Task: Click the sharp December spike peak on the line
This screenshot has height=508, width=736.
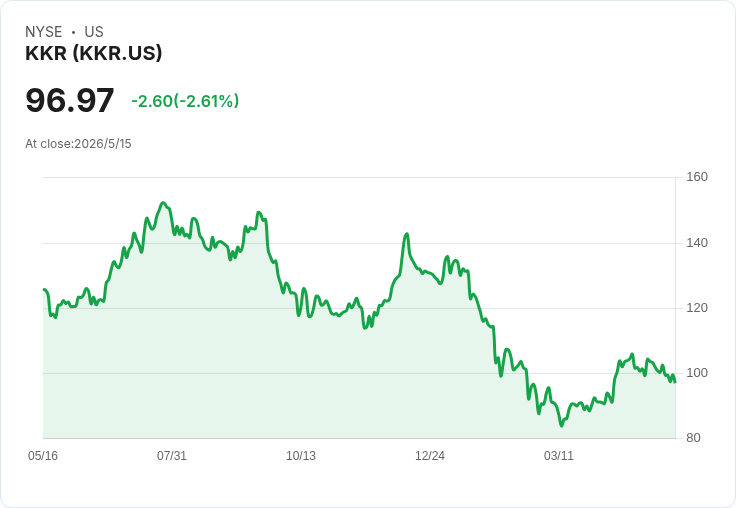Action: point(406,234)
